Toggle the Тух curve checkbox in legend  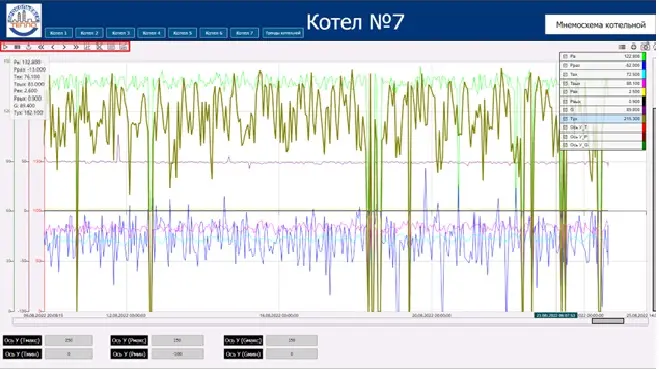pos(565,119)
